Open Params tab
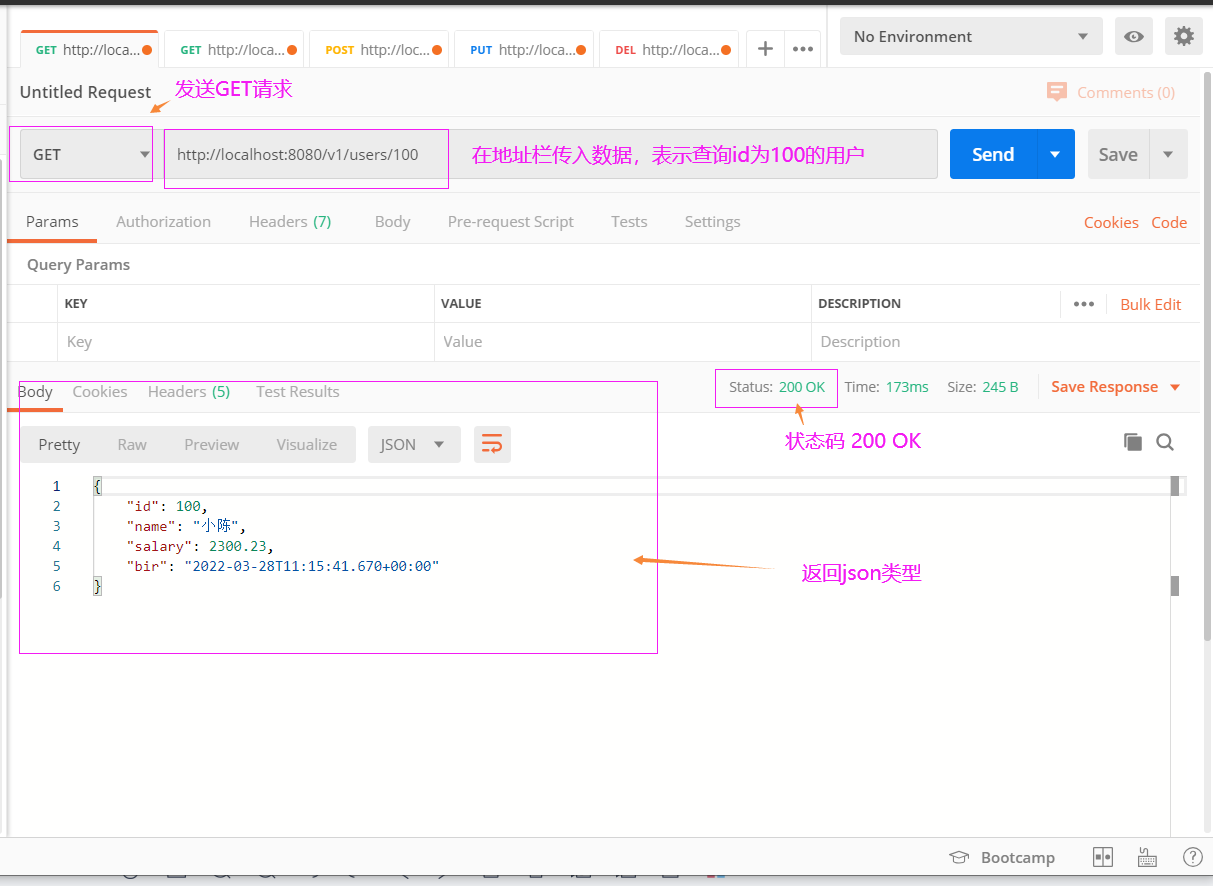This screenshot has width=1213, height=886. (52, 222)
